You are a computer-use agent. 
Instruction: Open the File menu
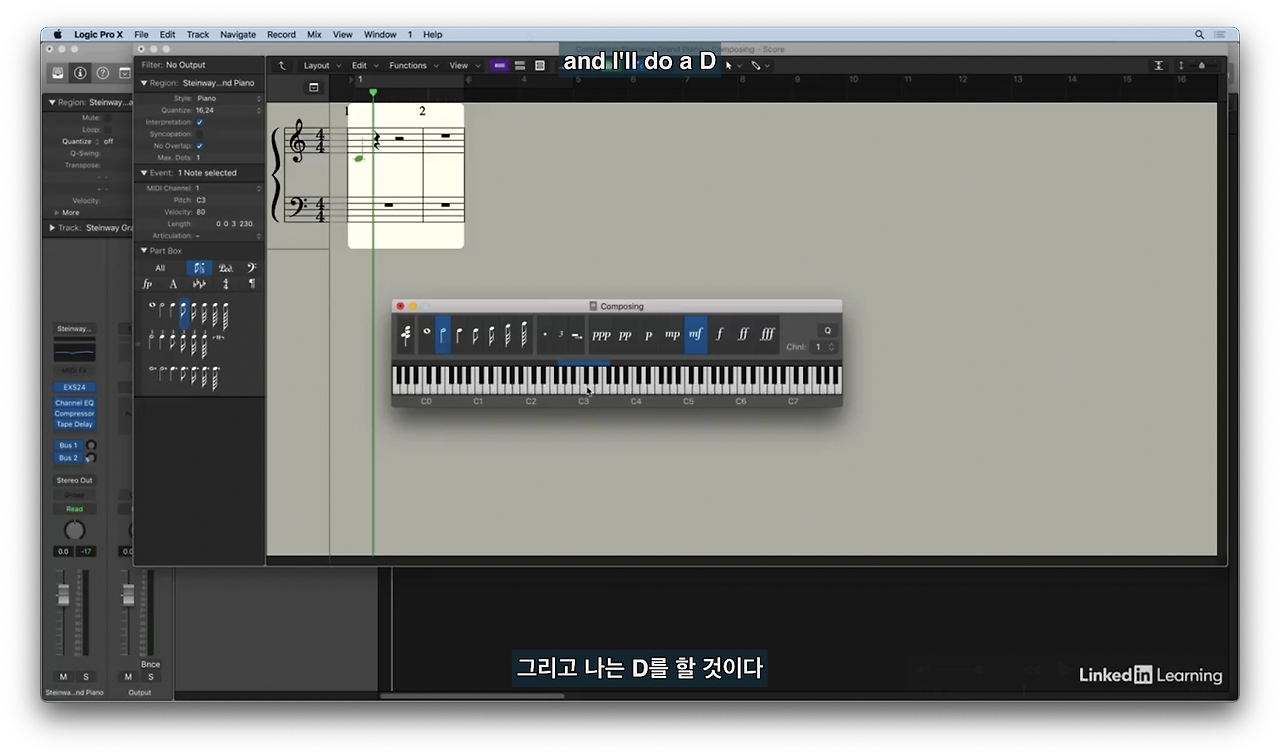click(x=141, y=34)
